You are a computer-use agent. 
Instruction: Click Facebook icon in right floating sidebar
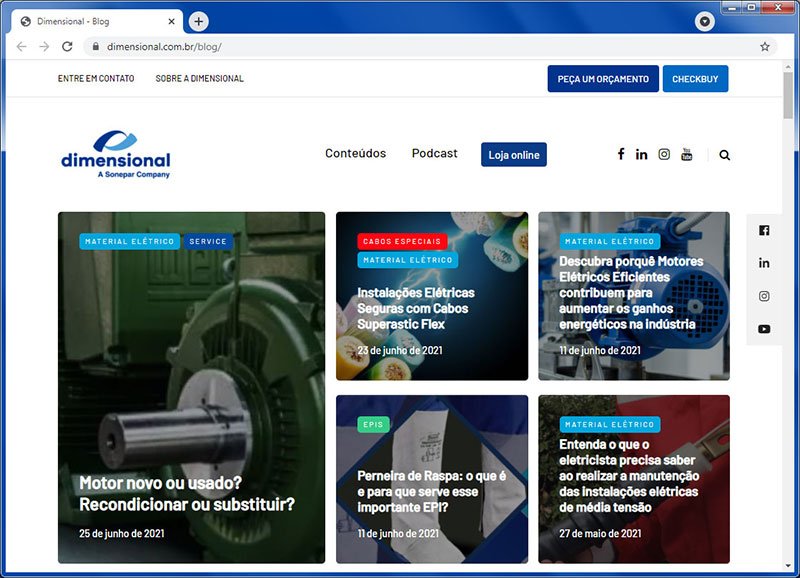point(764,230)
